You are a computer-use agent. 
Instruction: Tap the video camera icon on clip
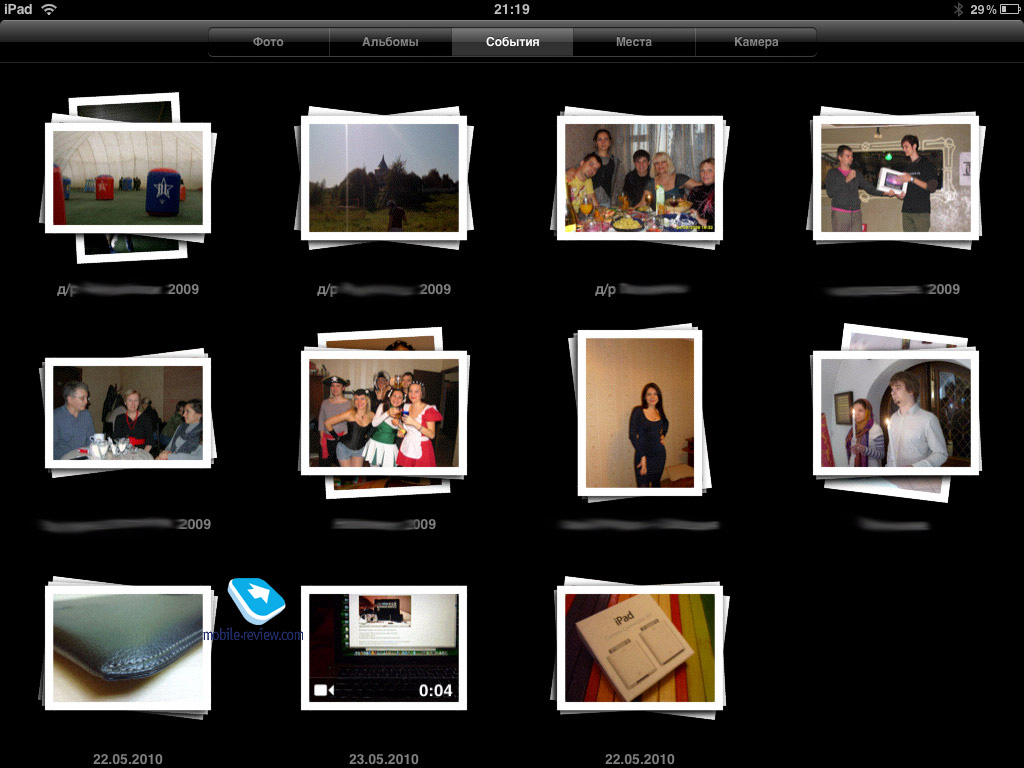pos(324,690)
